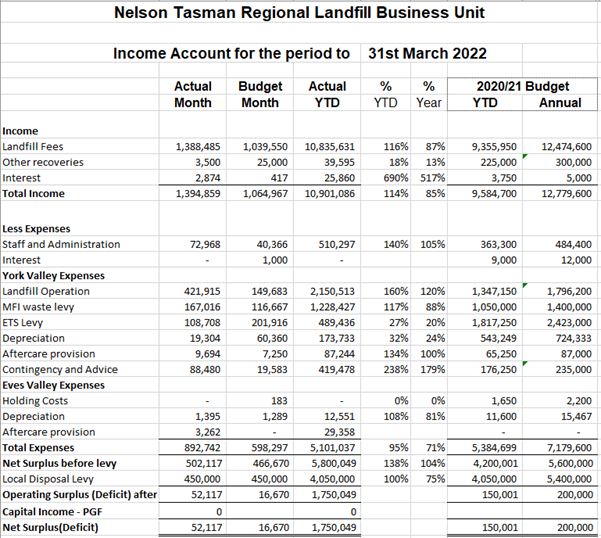Select the 'Landfill Fees' row label
Screen dimensions: 601x538
click(x=33, y=146)
